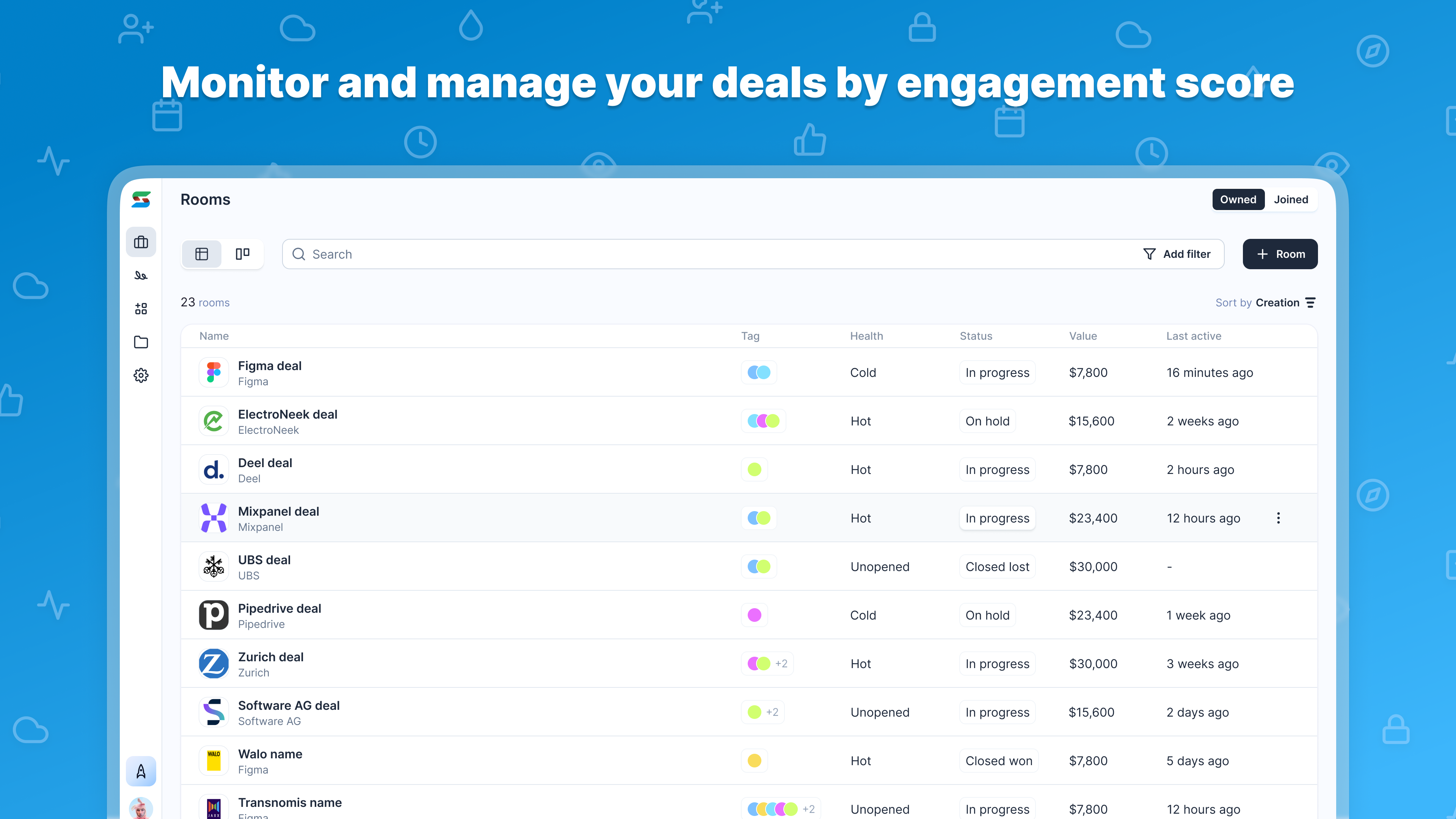This screenshot has width=1456, height=819.
Task: Open settings gear in sidebar
Action: point(141,375)
